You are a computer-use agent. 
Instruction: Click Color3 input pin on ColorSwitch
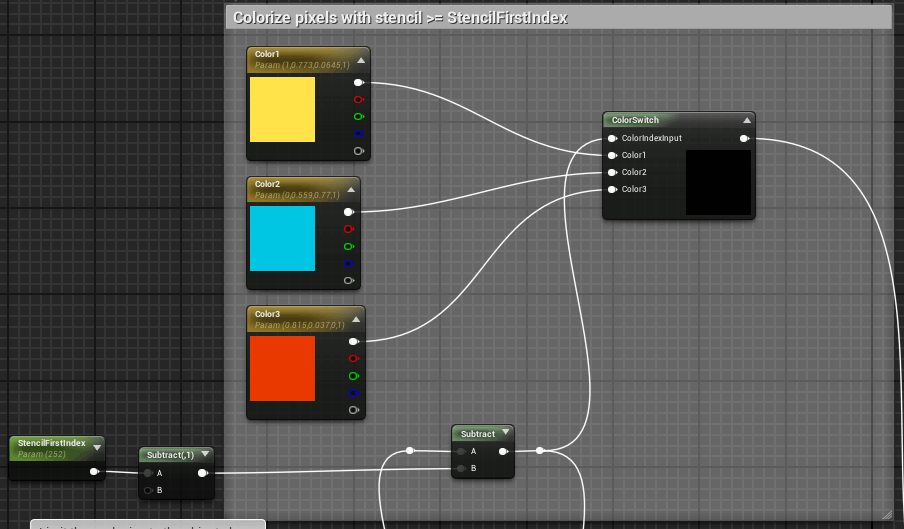612,189
